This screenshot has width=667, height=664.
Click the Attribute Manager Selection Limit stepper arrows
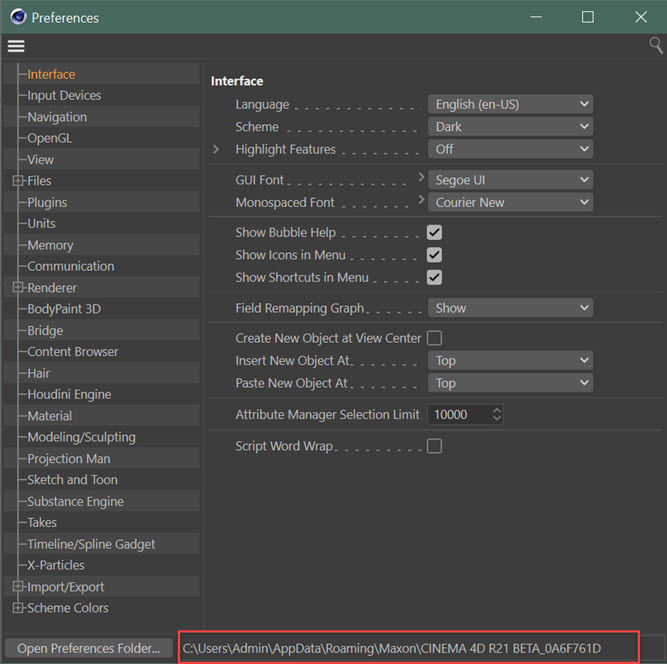(497, 414)
